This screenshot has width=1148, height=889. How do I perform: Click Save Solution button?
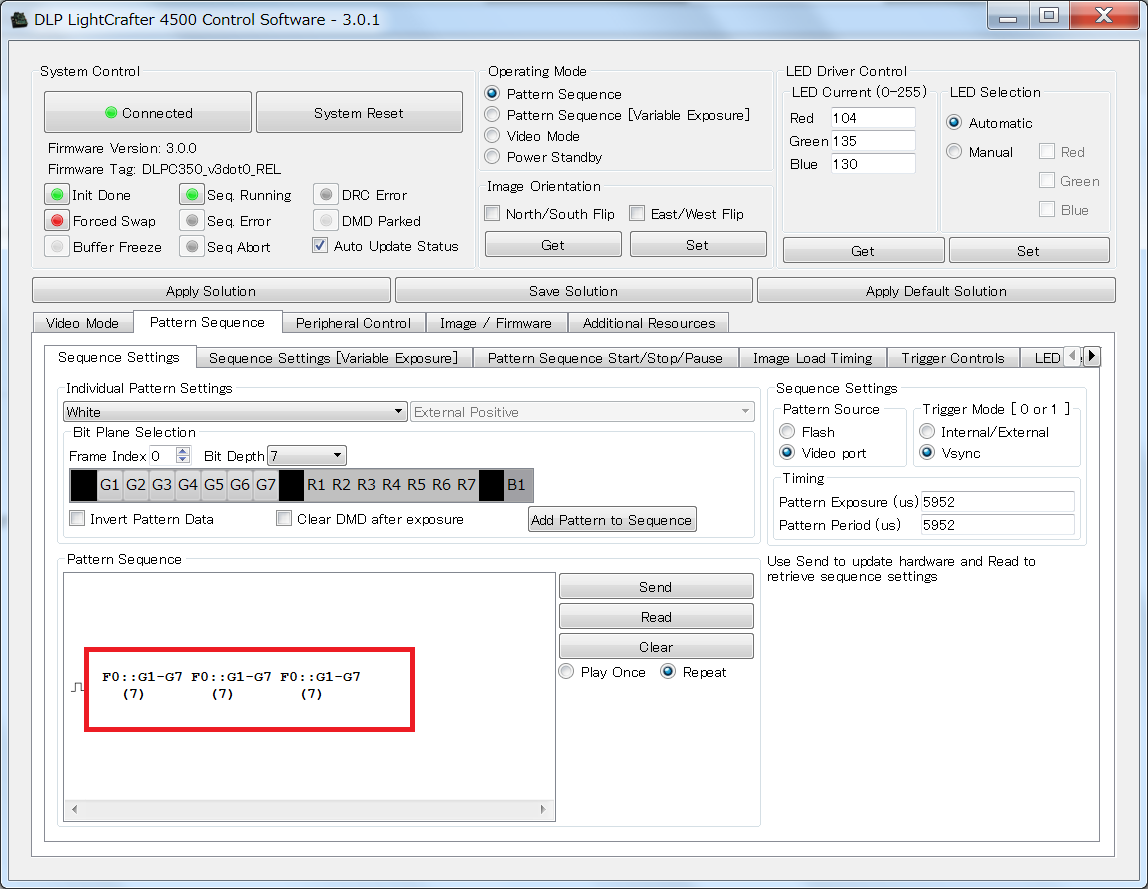(x=573, y=291)
